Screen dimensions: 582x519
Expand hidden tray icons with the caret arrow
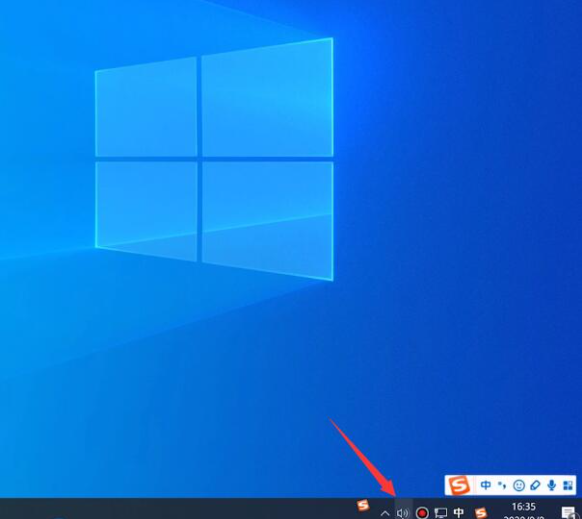pos(385,513)
